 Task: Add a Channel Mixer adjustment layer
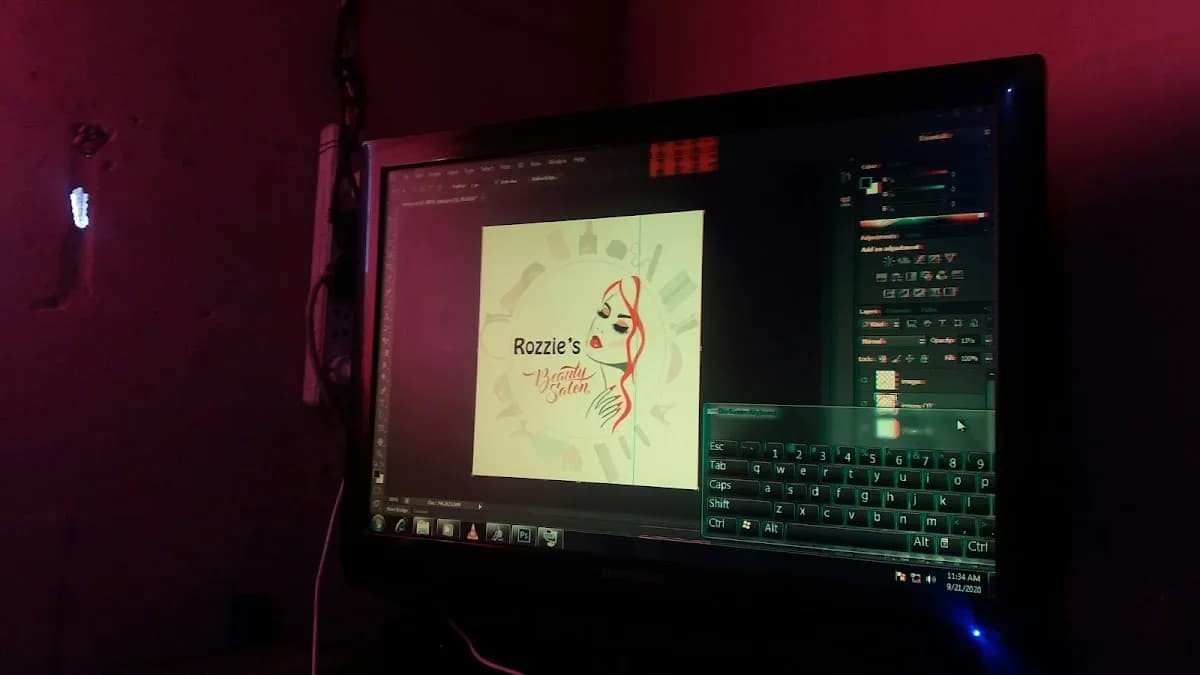tap(942, 276)
